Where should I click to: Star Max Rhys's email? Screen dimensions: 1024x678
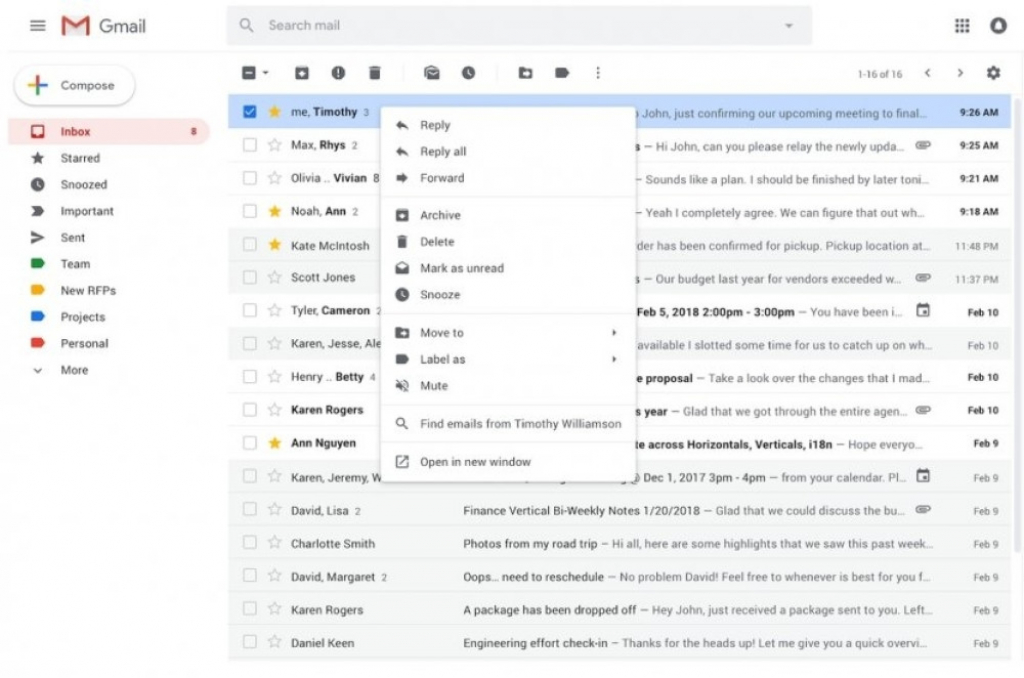tap(272, 144)
